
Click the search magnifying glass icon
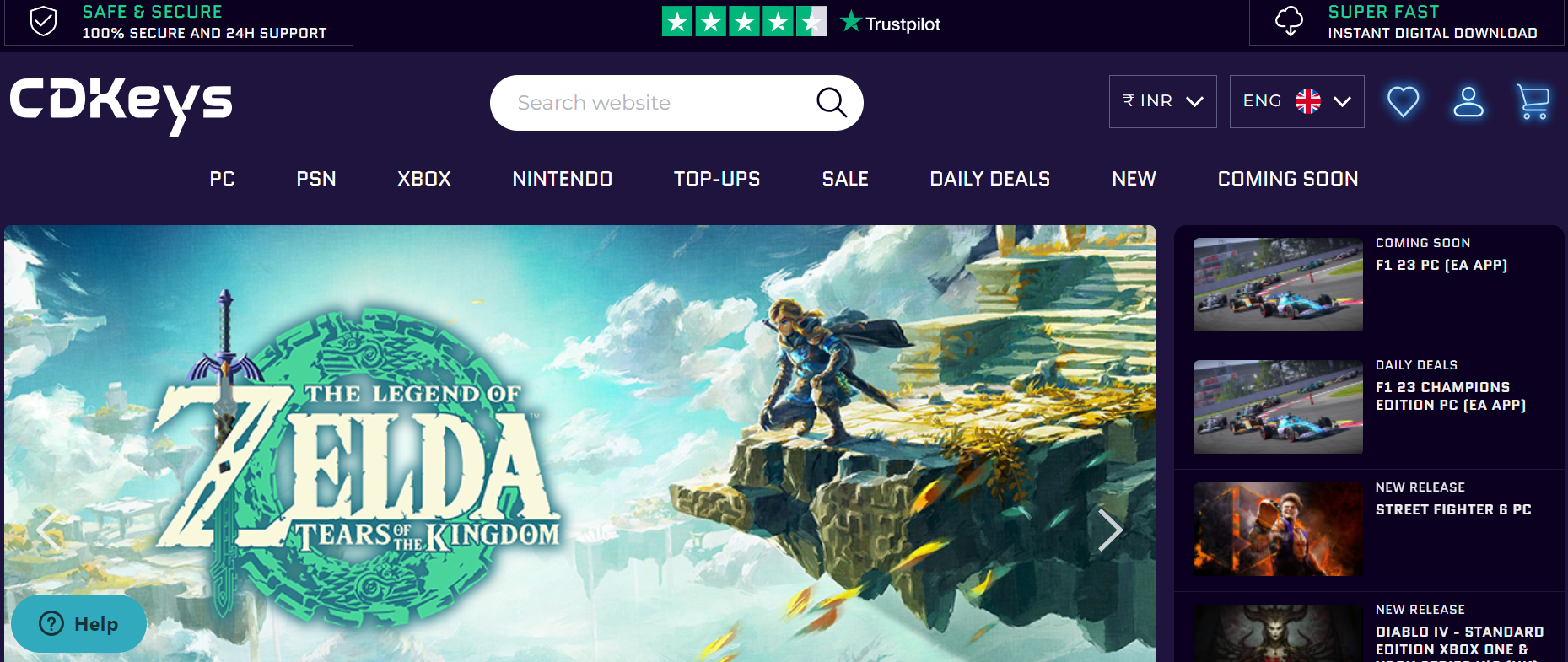click(x=831, y=103)
